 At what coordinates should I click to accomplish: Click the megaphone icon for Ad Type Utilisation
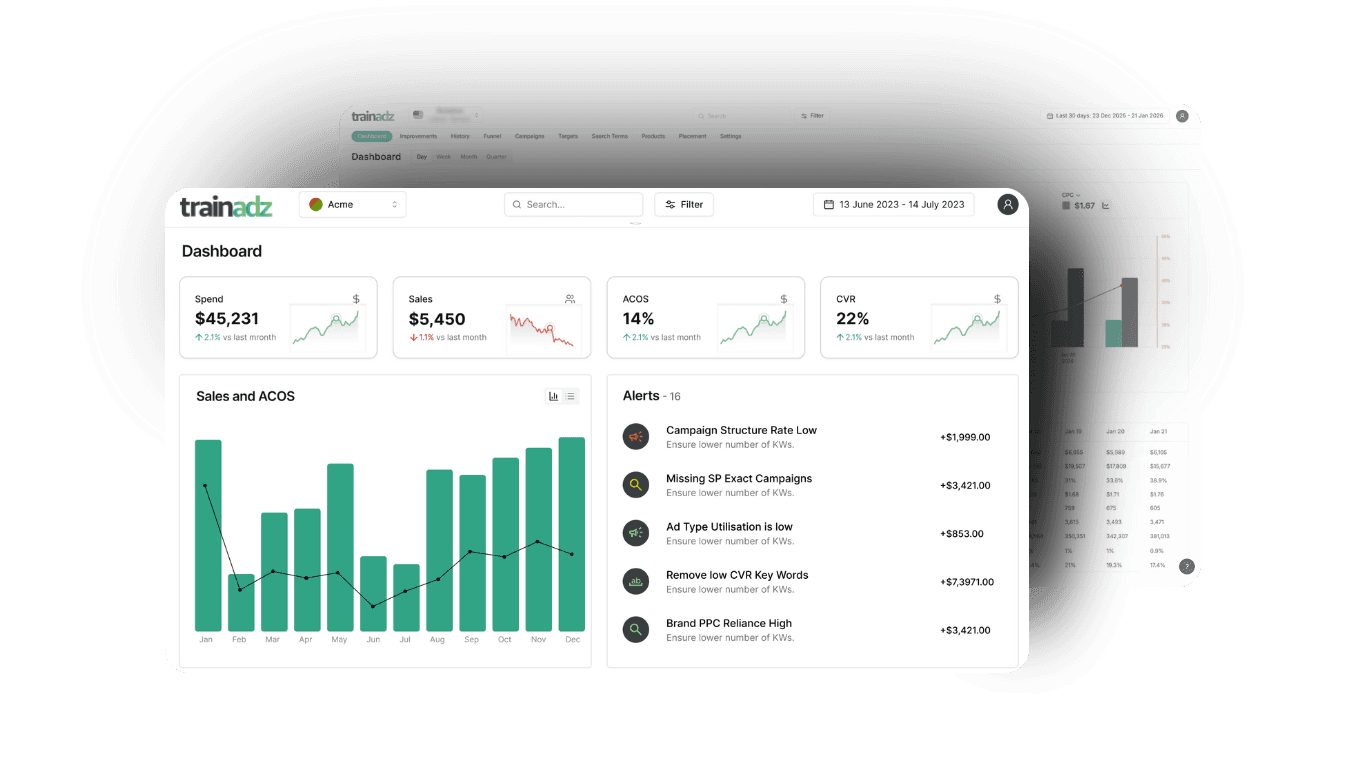(x=635, y=533)
